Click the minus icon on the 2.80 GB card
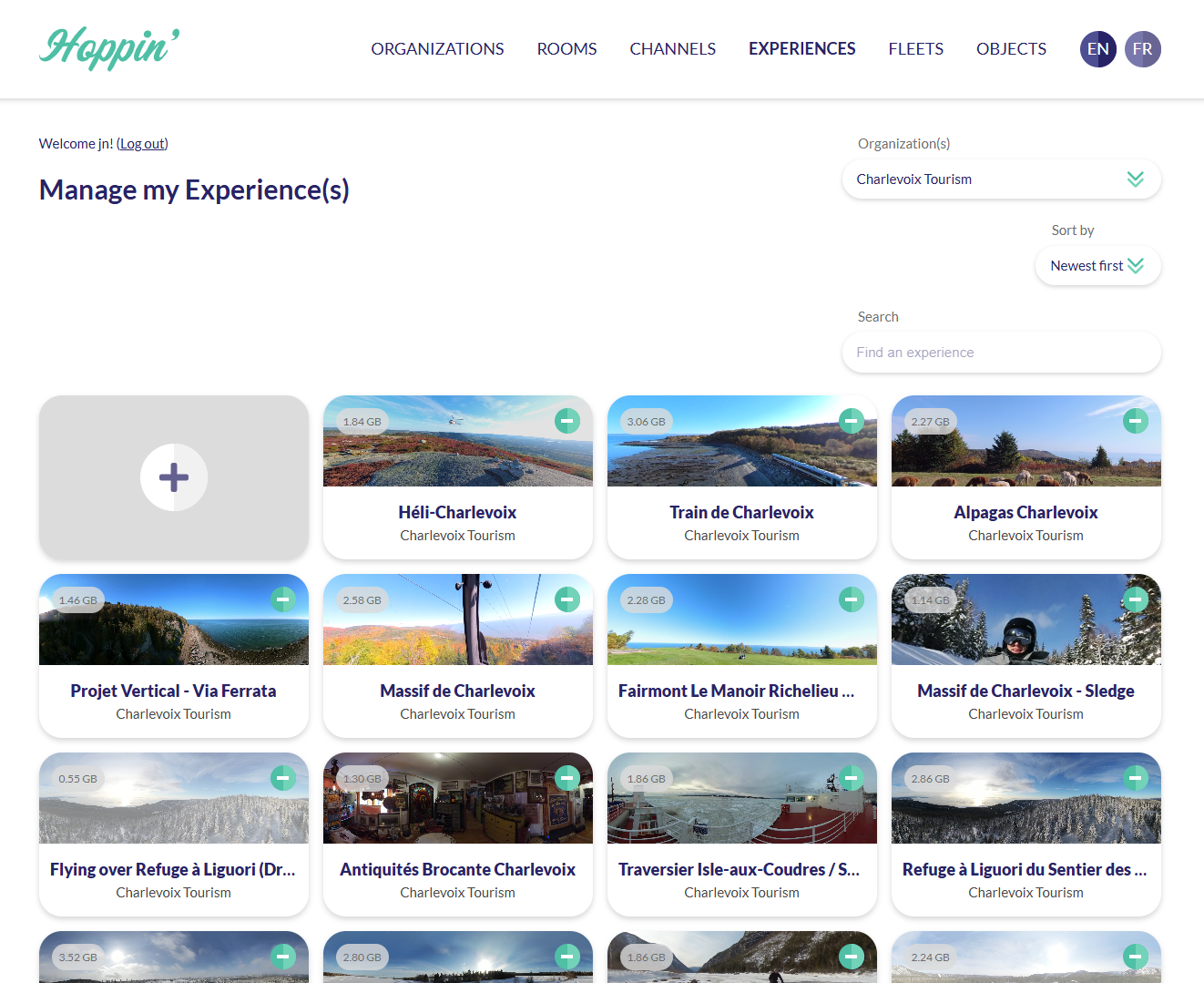This screenshot has width=1204, height=983. pyautogui.click(x=567, y=957)
